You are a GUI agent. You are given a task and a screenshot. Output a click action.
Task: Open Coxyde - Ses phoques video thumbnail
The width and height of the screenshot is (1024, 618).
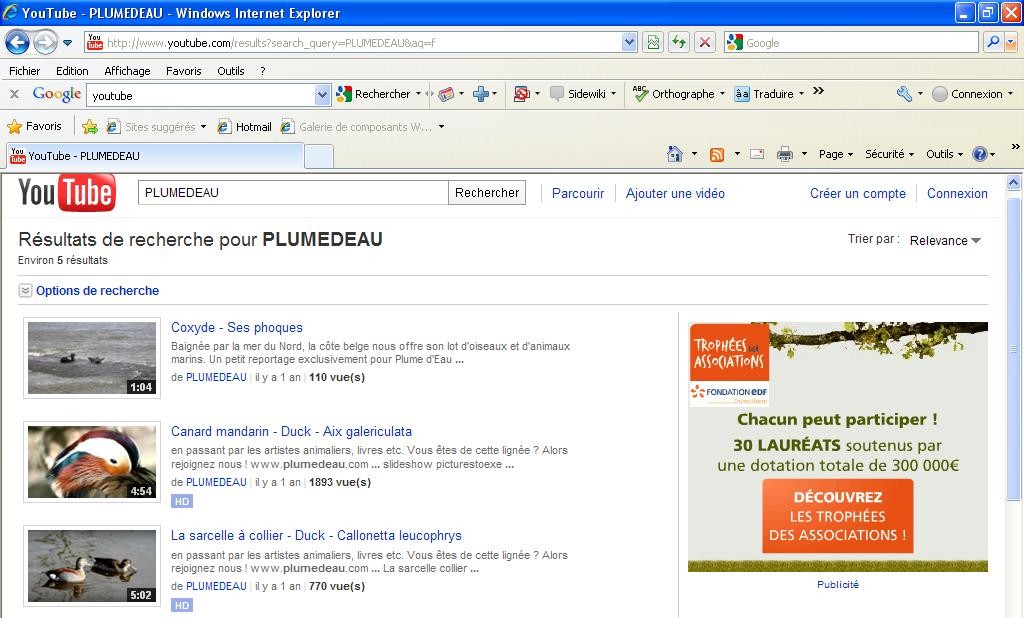(92, 358)
